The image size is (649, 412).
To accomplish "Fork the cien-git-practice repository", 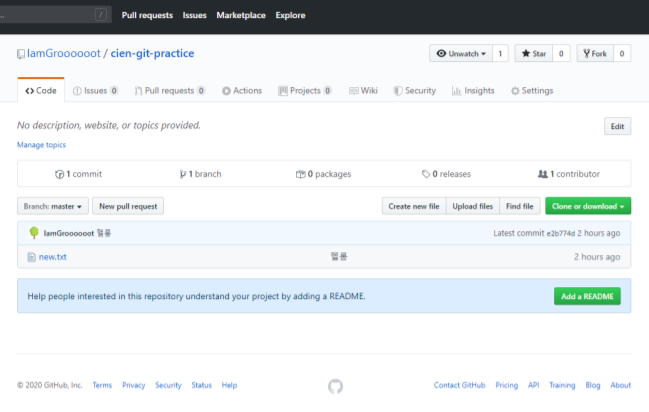I will [x=595, y=53].
